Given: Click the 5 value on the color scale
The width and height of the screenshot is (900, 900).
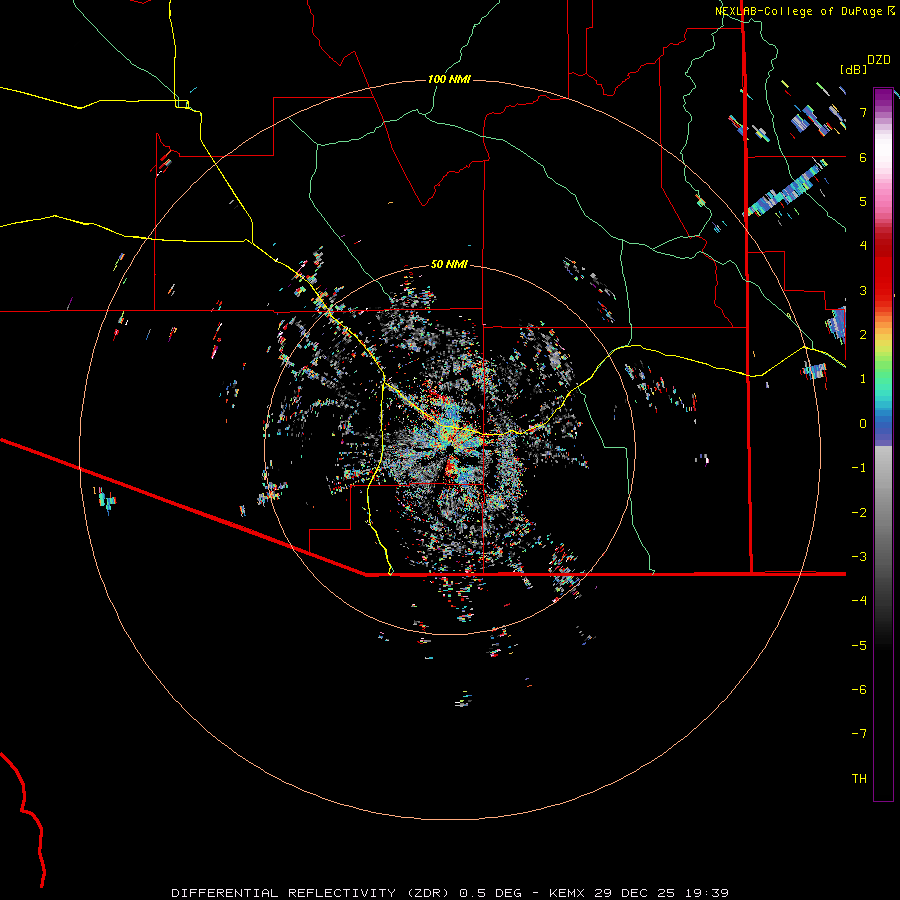Looking at the screenshot, I should pyautogui.click(x=863, y=201).
